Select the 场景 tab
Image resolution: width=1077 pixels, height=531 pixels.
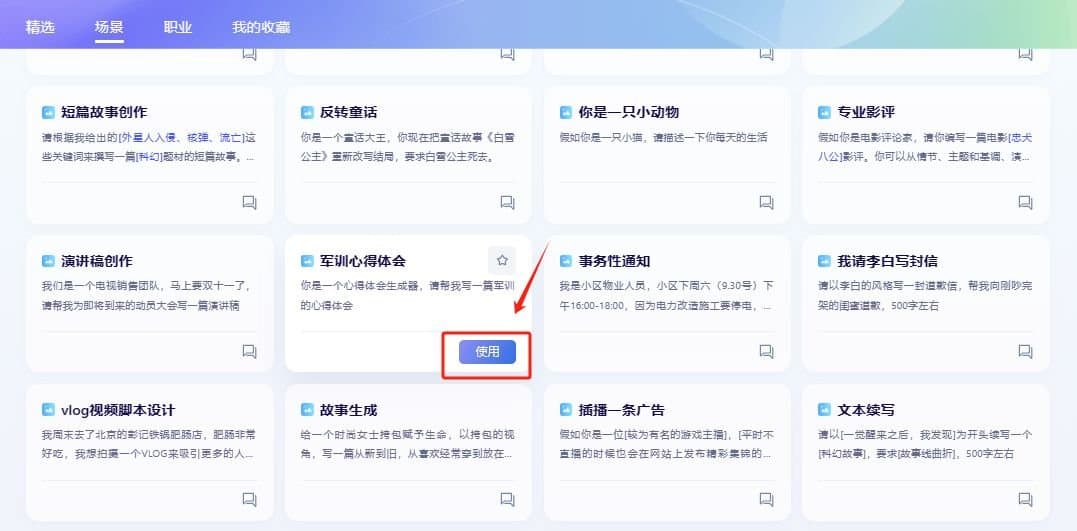109,27
